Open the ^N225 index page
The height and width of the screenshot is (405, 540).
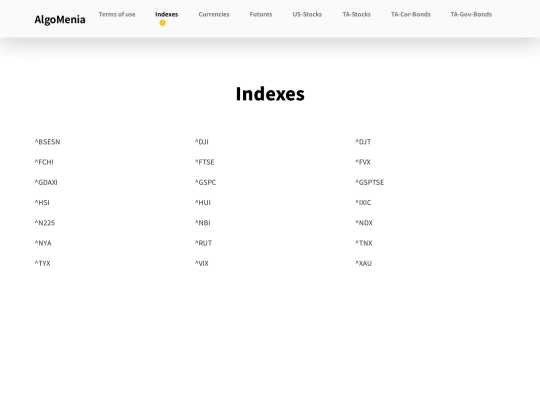point(45,223)
